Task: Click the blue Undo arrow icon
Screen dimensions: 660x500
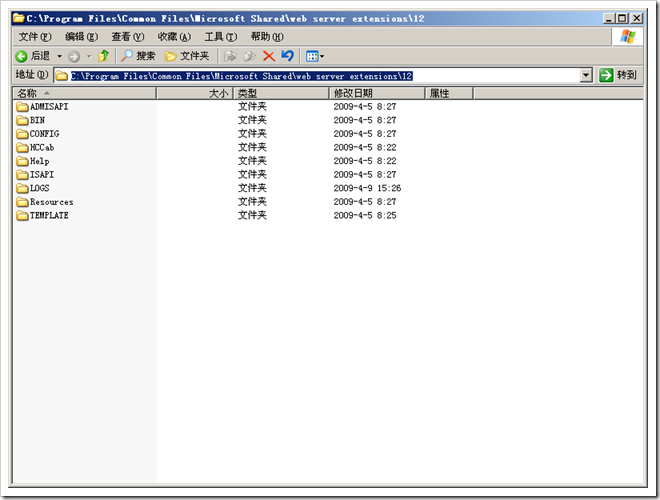Action: click(287, 56)
